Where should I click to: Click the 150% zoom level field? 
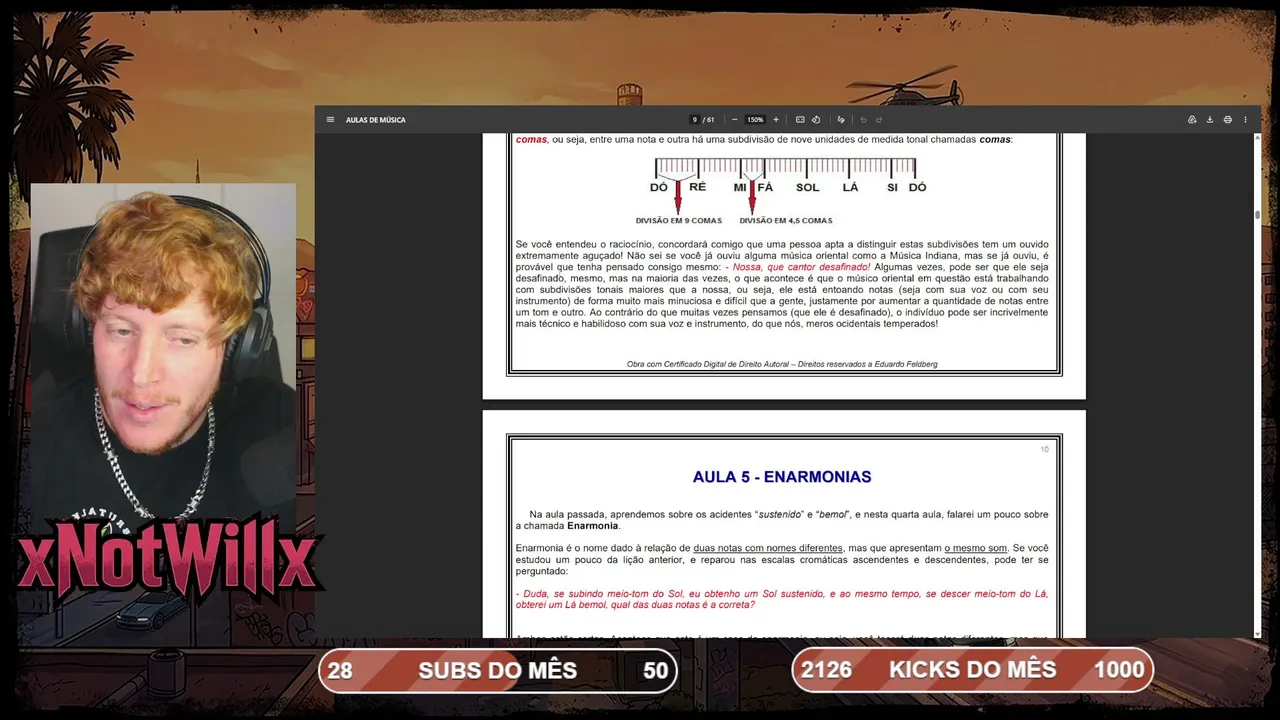(x=755, y=120)
